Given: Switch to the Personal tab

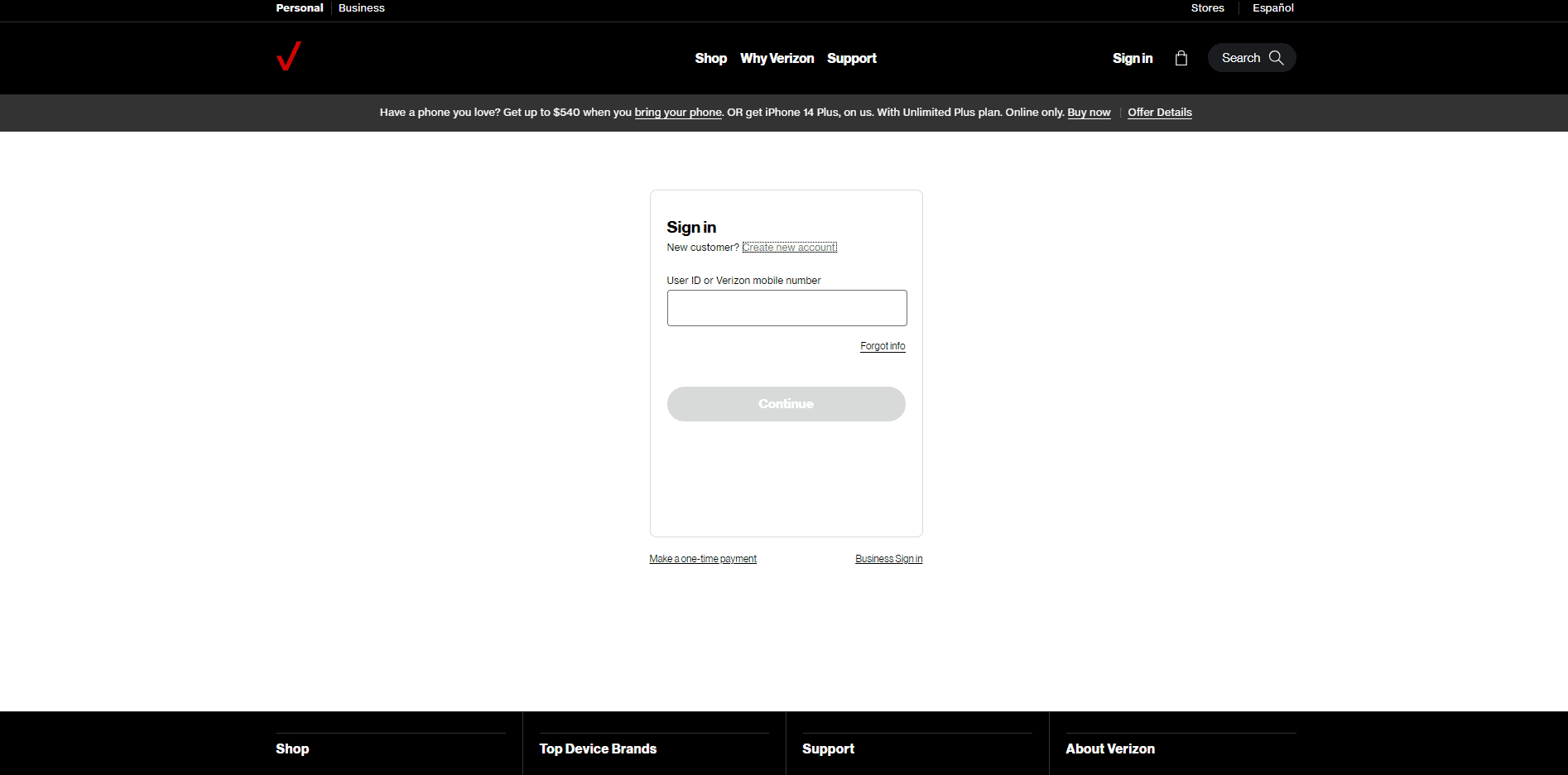Looking at the screenshot, I should 300,8.
